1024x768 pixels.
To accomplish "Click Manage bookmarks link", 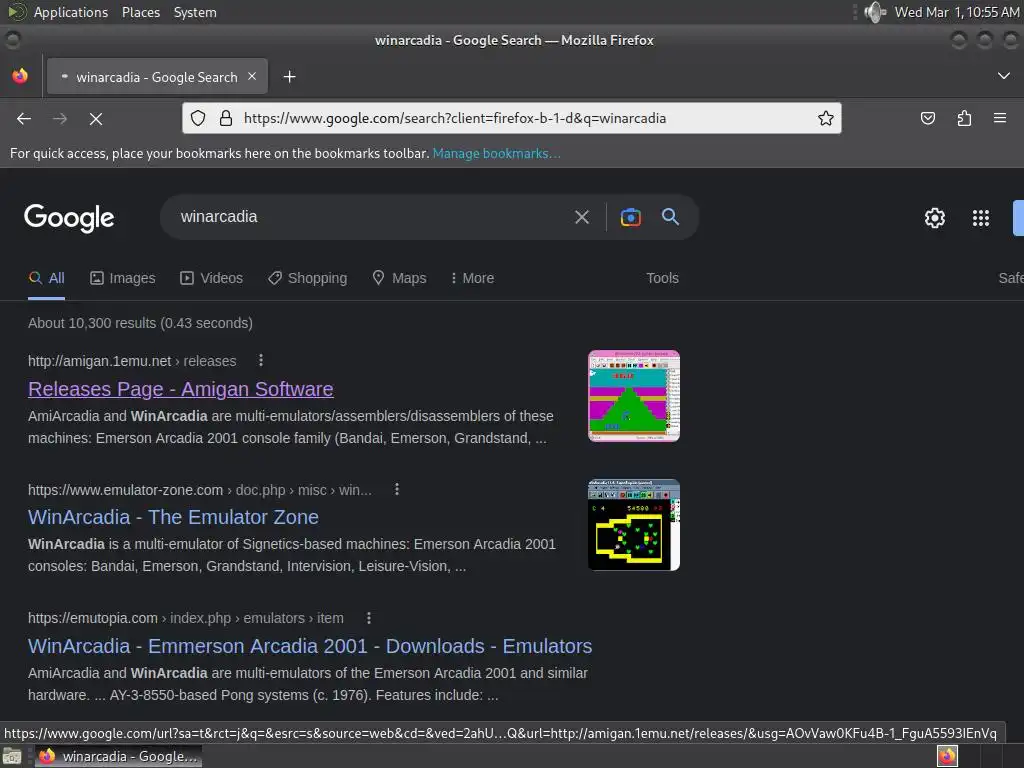I will (x=496, y=153).
